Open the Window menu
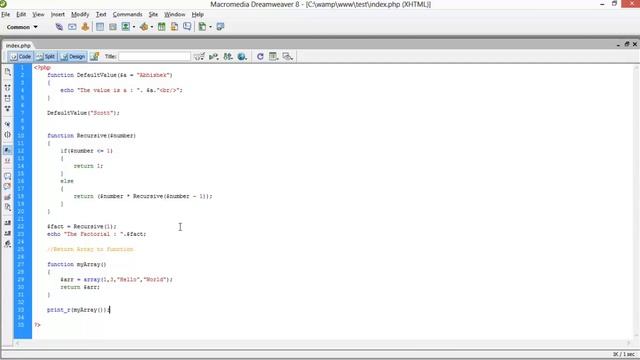Viewport: 640px width, 360px height. tap(174, 14)
